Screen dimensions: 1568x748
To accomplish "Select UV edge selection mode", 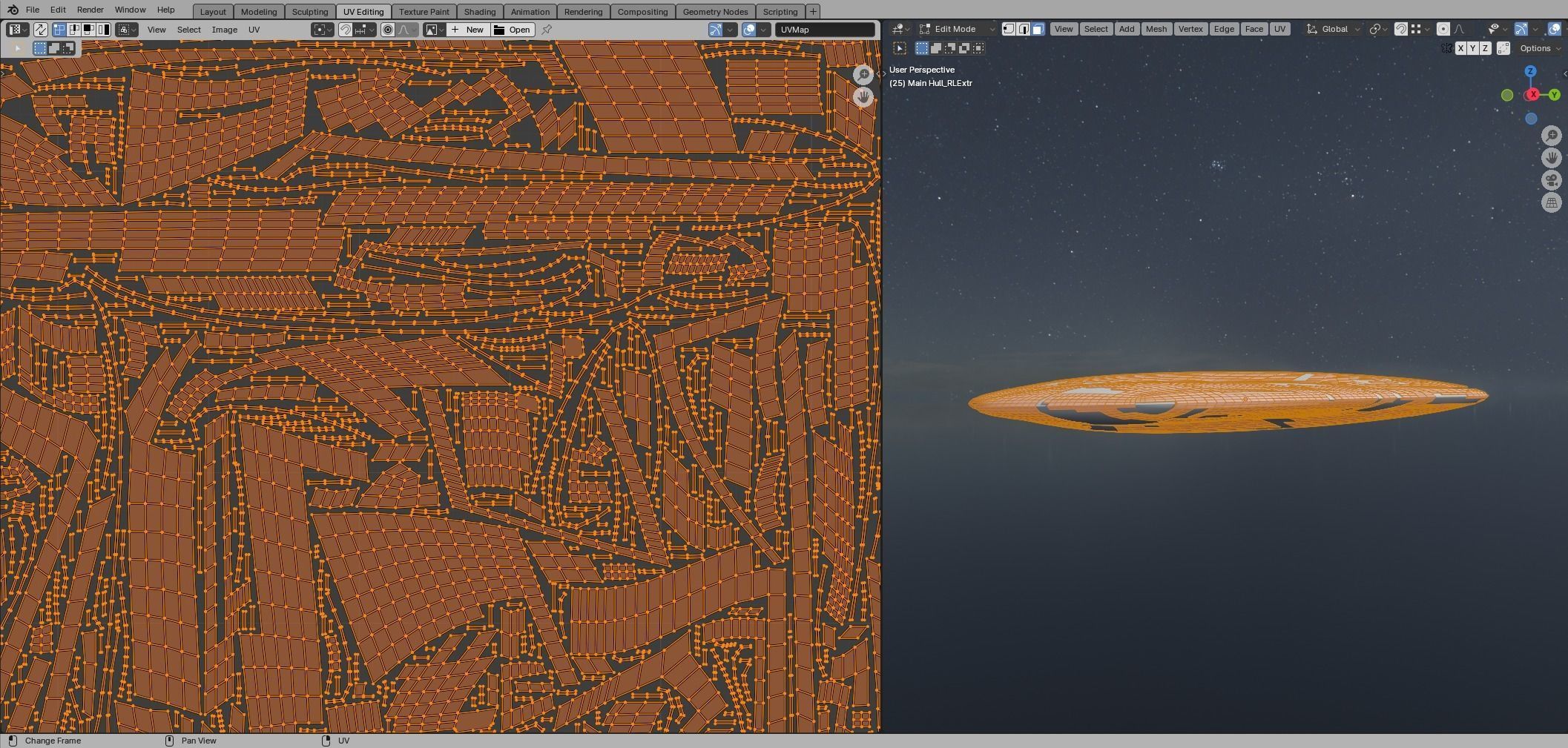I will [x=74, y=30].
